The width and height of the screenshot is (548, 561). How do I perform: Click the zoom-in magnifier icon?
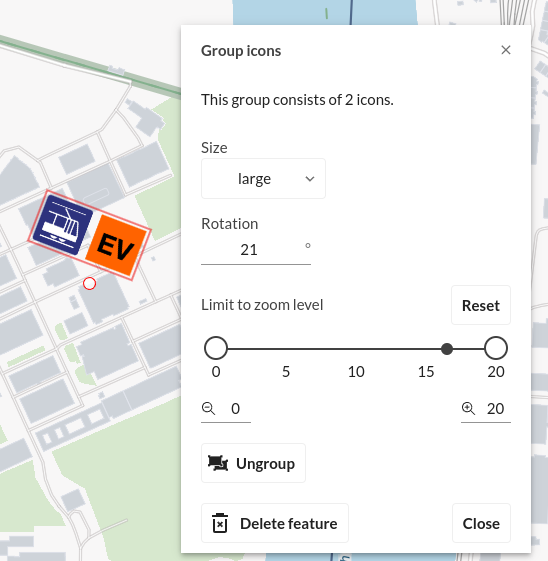point(468,408)
